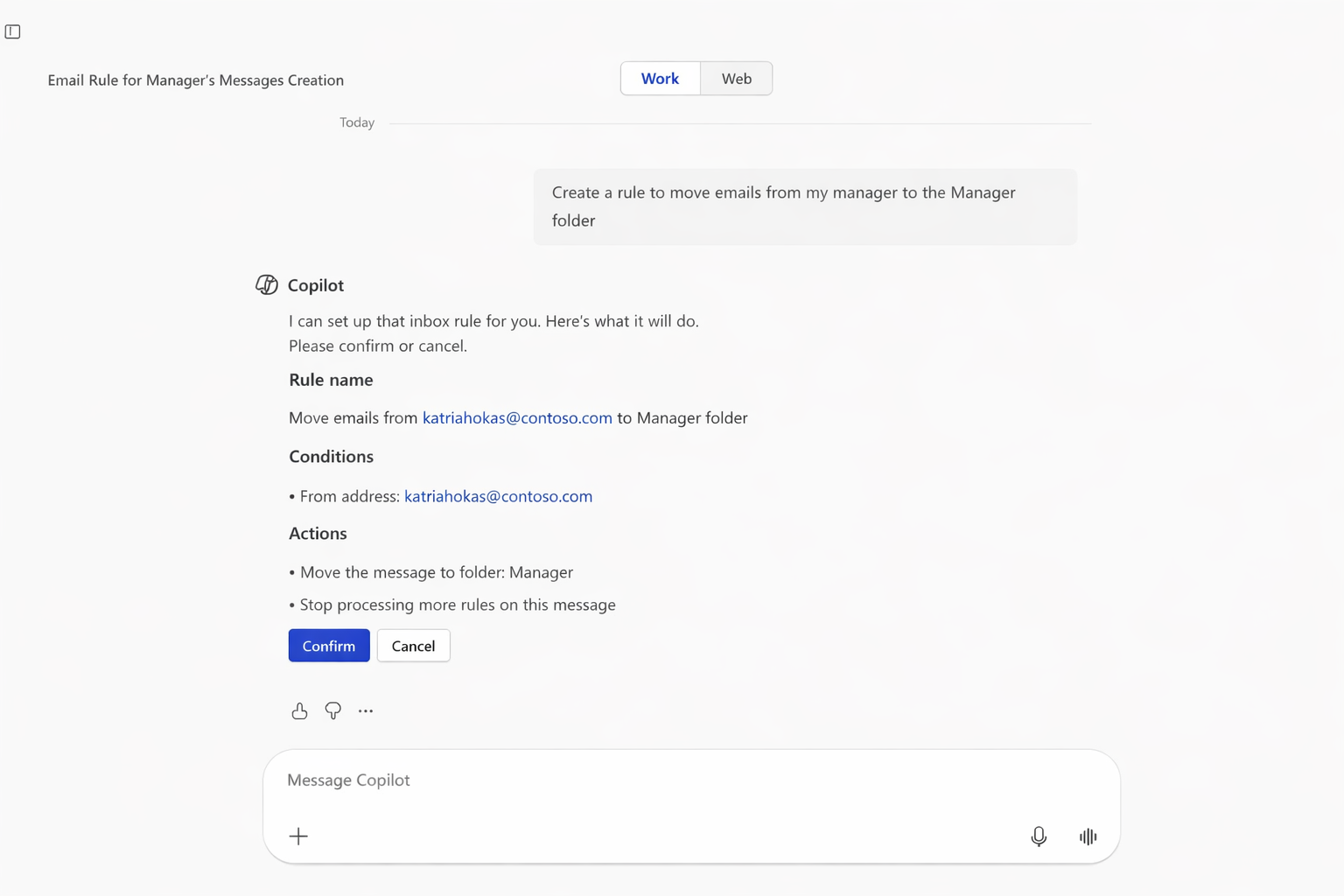Give the response a thumbs down

click(x=332, y=711)
